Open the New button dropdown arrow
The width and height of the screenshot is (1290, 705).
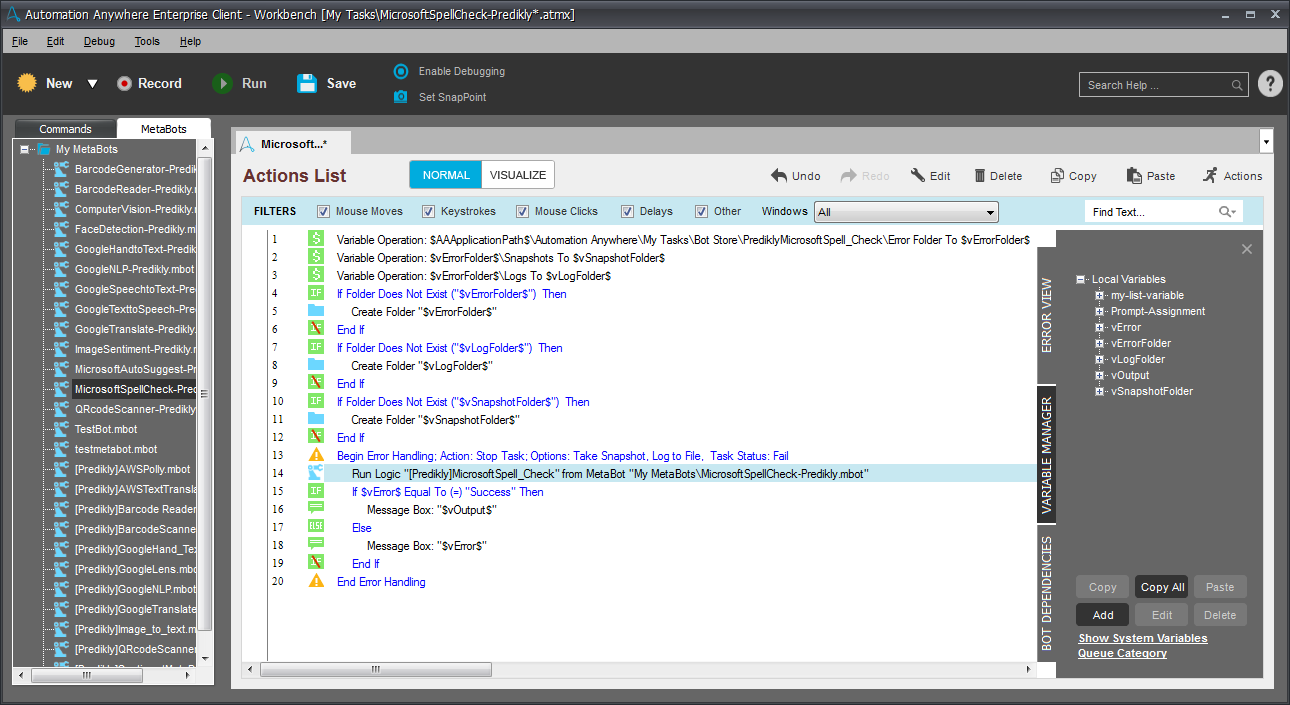point(93,84)
